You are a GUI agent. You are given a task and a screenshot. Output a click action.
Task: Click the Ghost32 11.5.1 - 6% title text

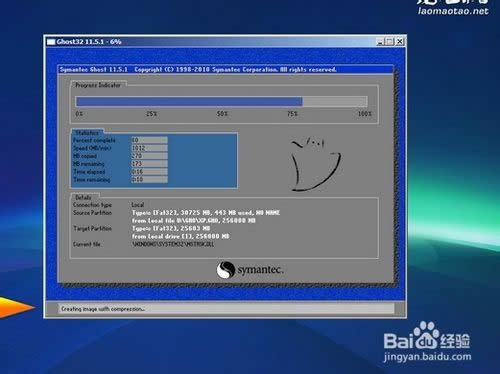(89, 42)
